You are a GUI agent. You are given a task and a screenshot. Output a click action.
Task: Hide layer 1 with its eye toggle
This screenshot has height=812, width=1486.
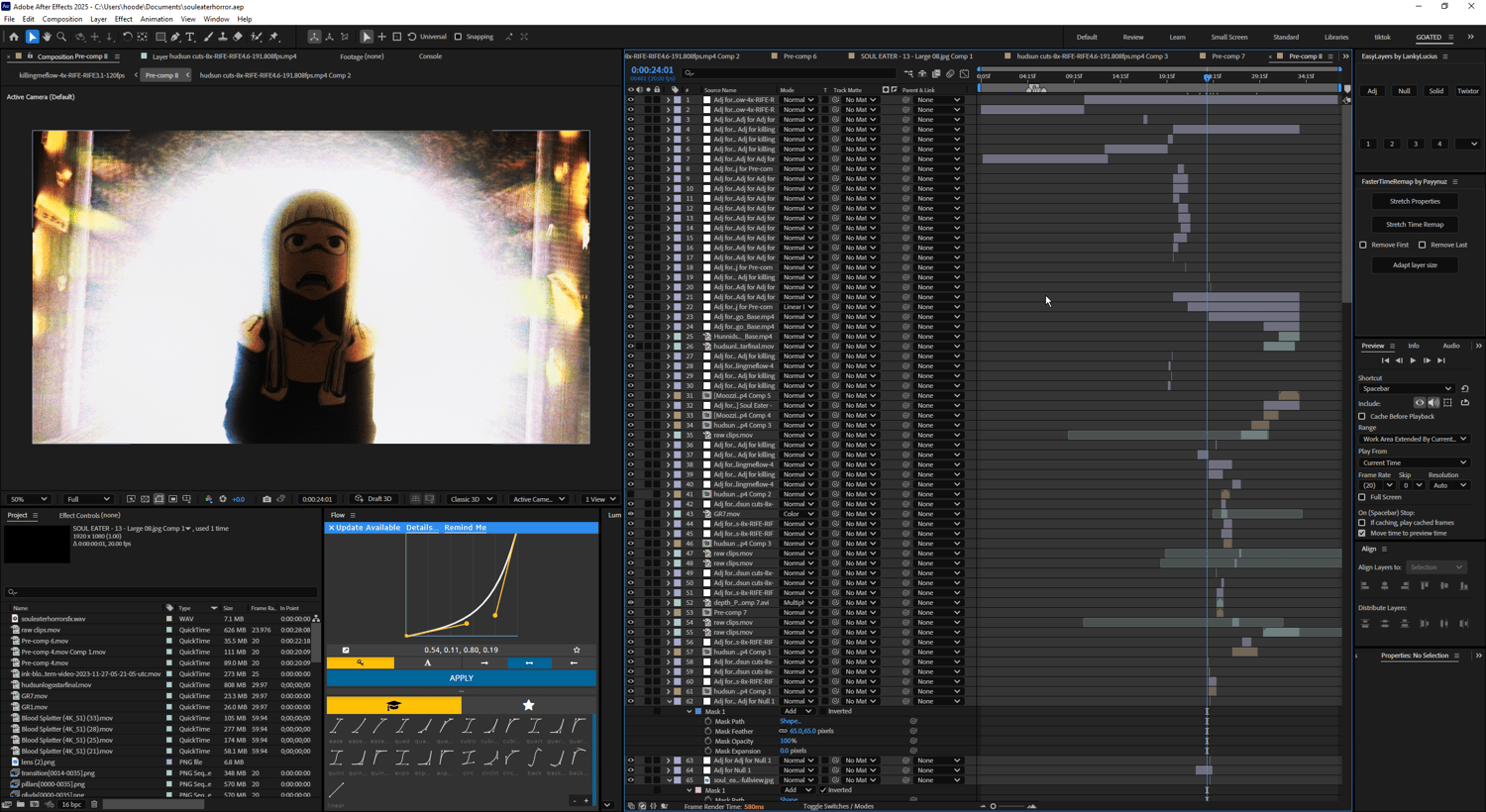coord(630,100)
